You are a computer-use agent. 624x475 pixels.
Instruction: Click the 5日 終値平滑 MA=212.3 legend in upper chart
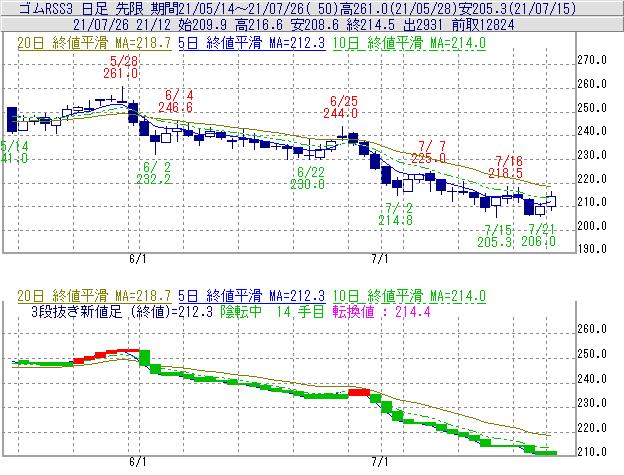[252, 43]
